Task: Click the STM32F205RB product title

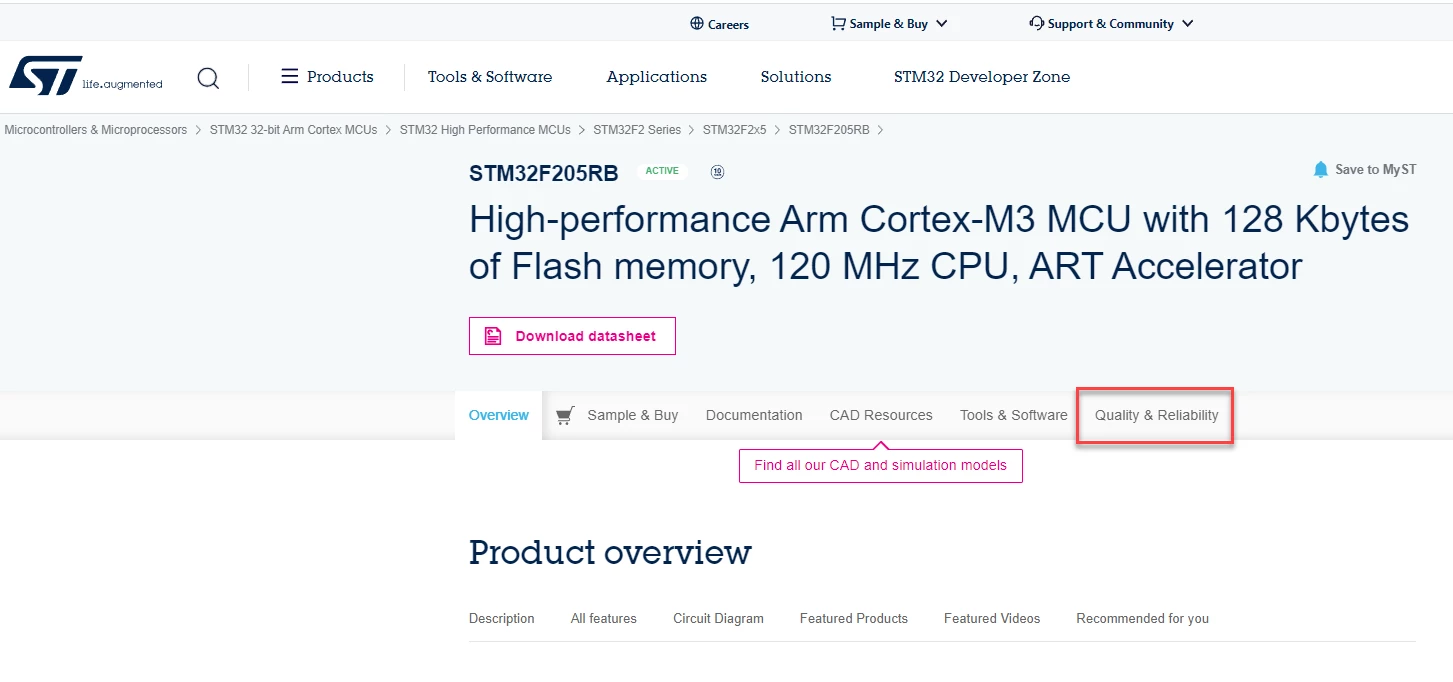Action: (544, 173)
